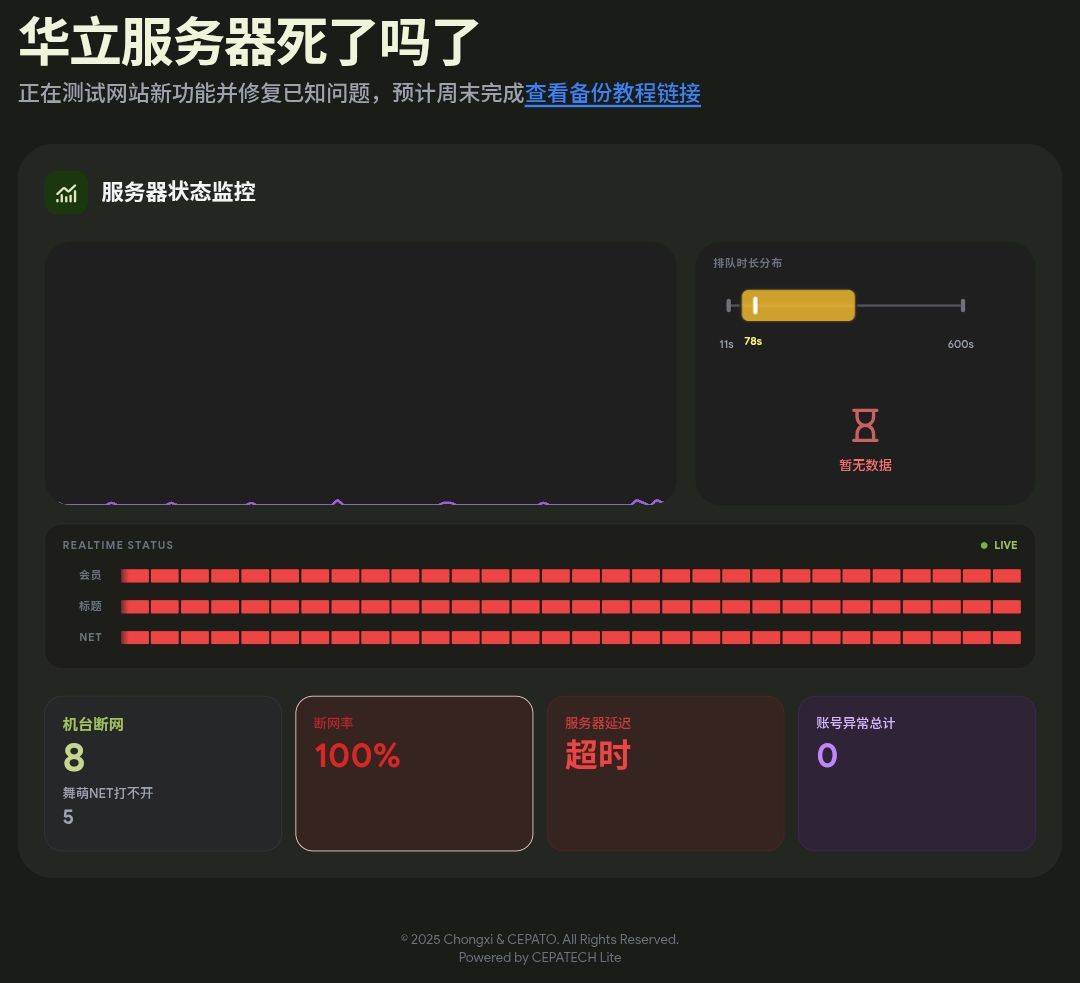This screenshot has width=1080, height=983.
Task: Click the 机台断网 stat card
Action: 163,773
